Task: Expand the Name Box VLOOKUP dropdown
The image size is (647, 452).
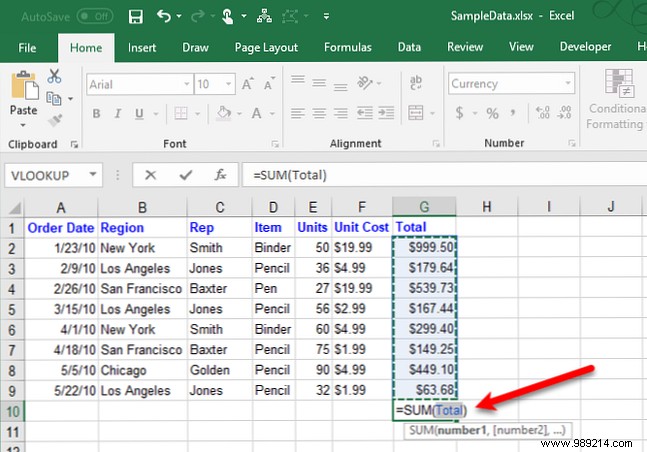Action: click(x=93, y=175)
